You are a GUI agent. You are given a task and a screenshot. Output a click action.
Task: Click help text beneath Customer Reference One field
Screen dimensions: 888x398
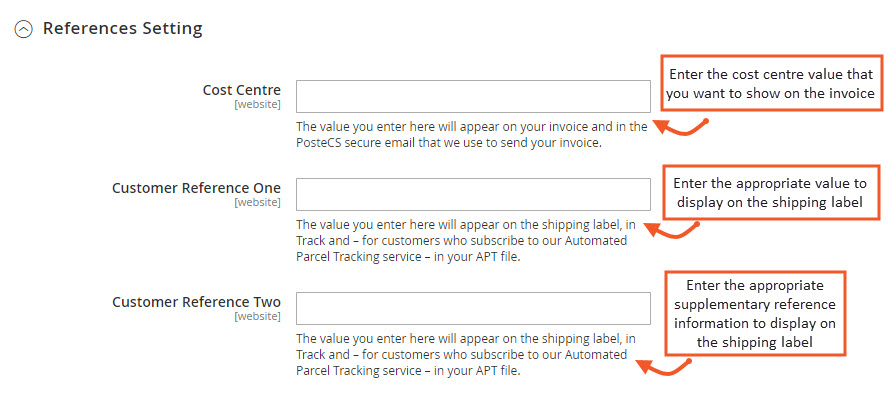pyautogui.click(x=466, y=241)
